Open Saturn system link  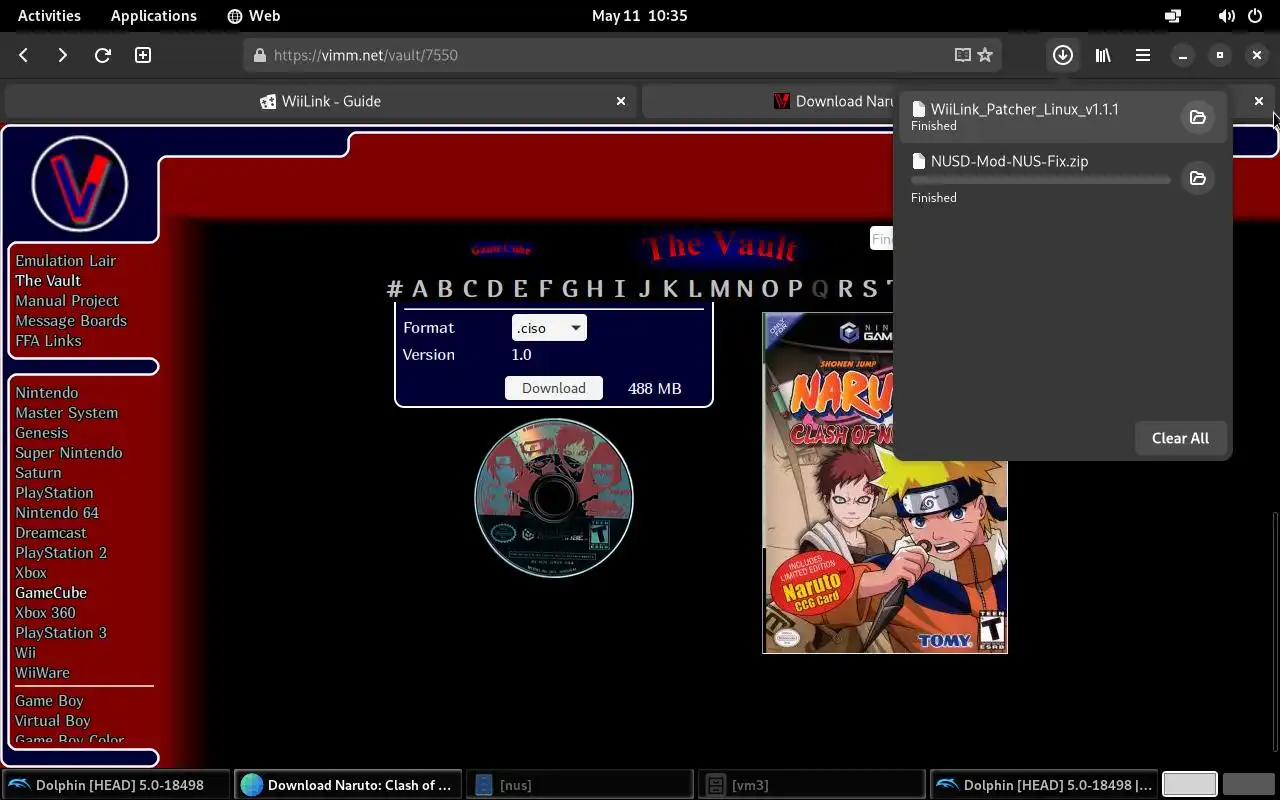(38, 473)
